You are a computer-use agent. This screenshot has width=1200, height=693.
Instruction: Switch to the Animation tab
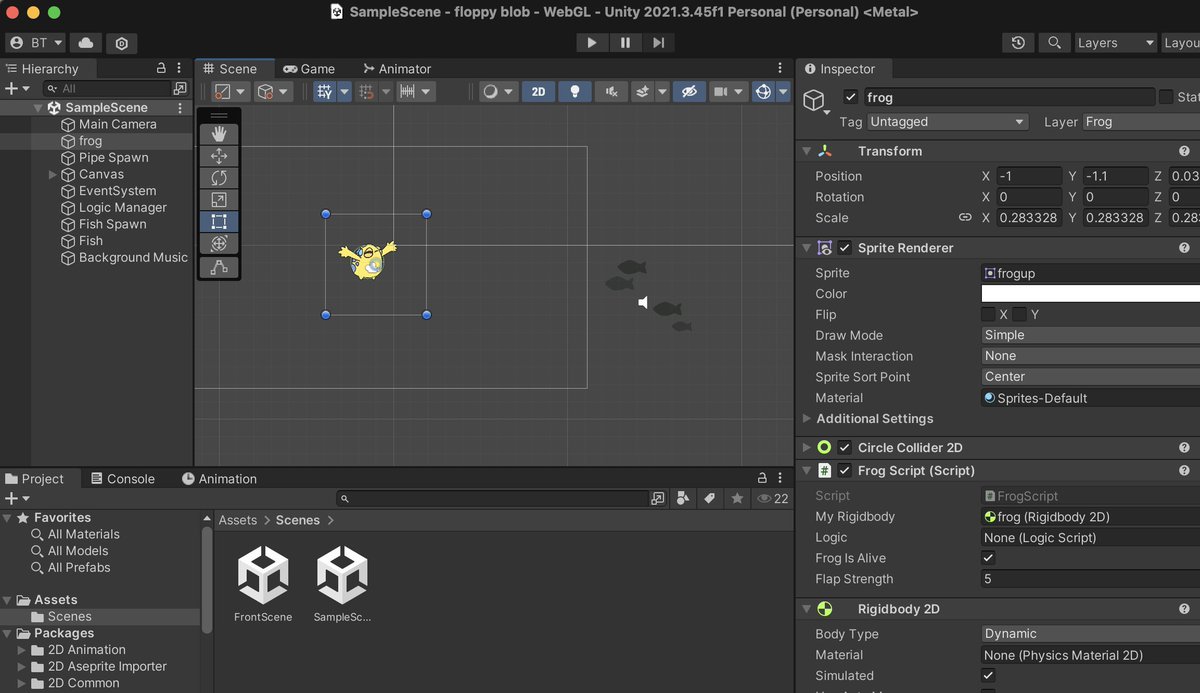point(219,479)
